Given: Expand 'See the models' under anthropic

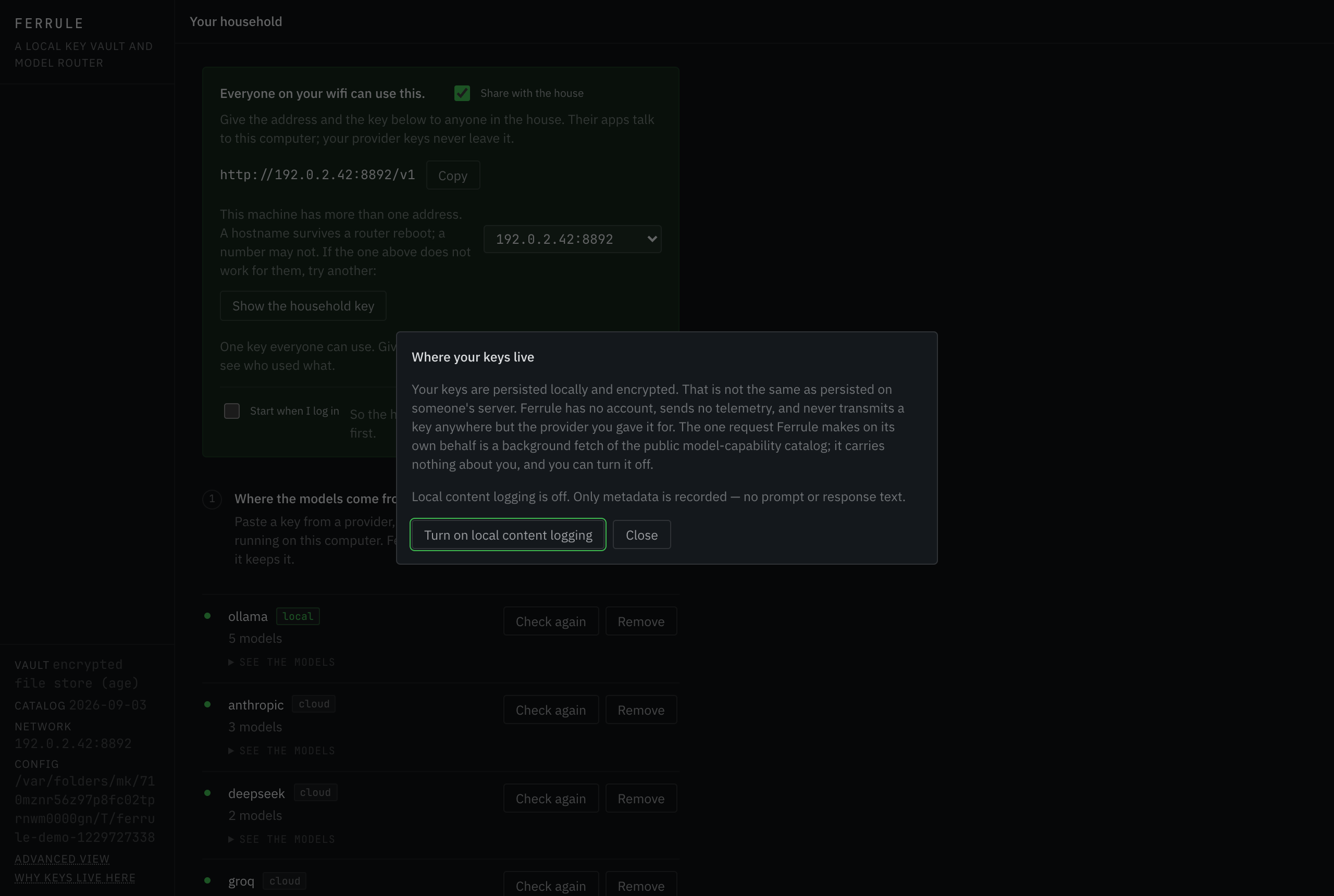Looking at the screenshot, I should pos(282,750).
